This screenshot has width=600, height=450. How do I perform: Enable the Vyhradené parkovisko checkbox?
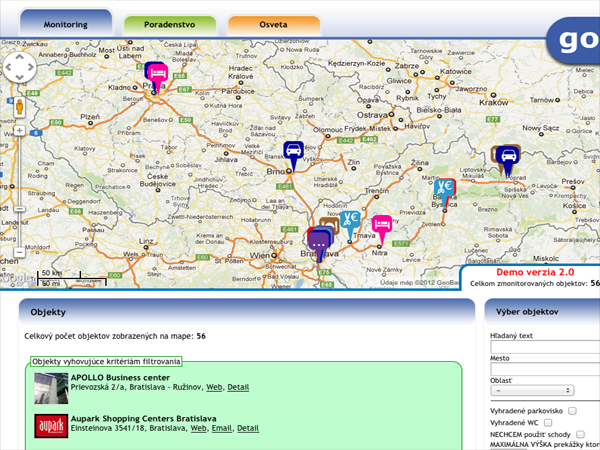(x=572, y=411)
